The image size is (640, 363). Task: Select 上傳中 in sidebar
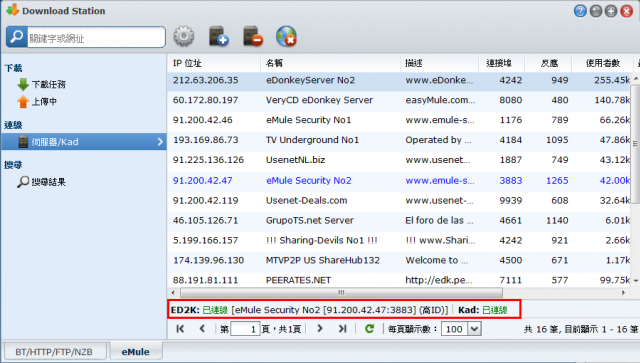44,101
